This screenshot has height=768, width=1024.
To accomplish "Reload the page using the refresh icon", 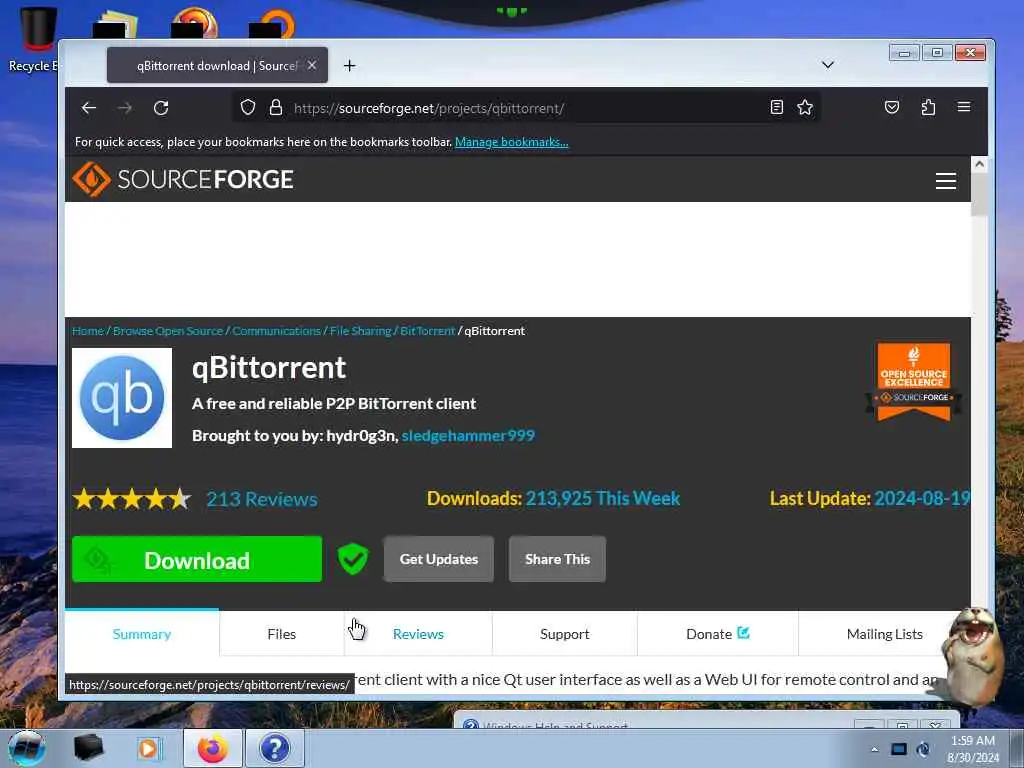I will click(x=161, y=108).
